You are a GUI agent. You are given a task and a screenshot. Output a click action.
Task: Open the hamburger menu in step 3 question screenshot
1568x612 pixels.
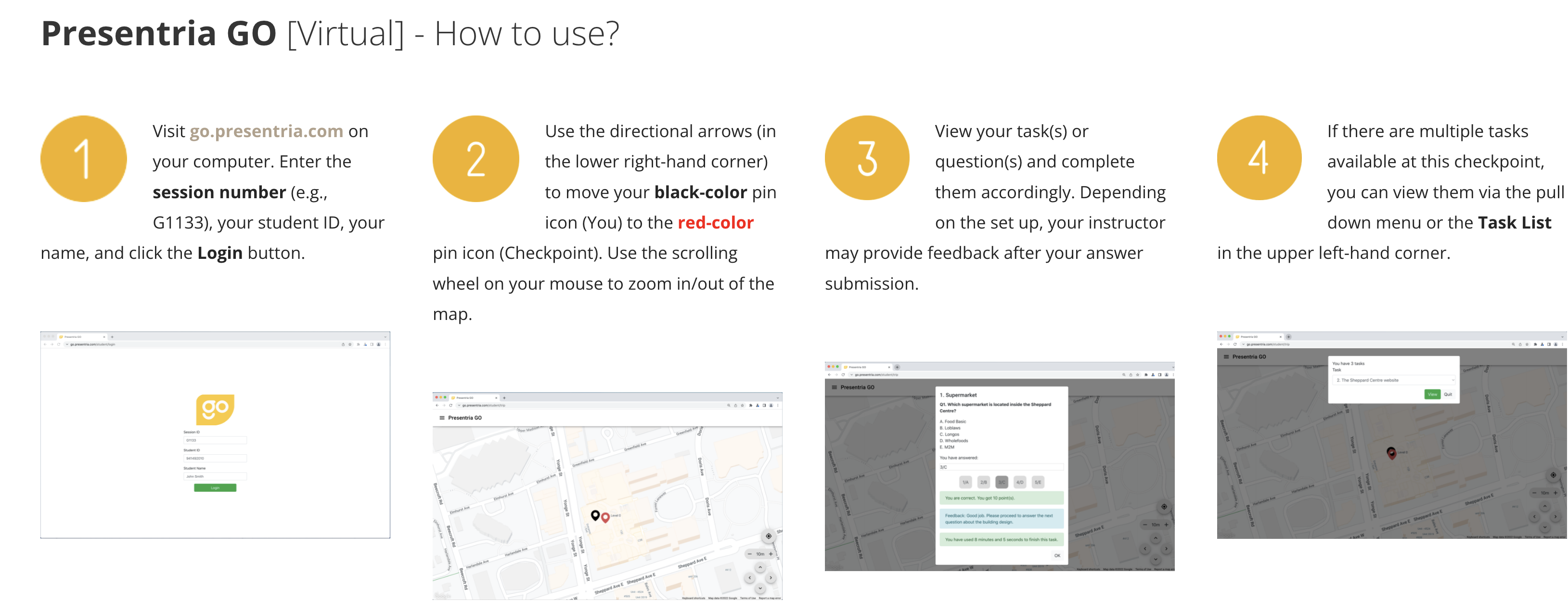point(834,387)
